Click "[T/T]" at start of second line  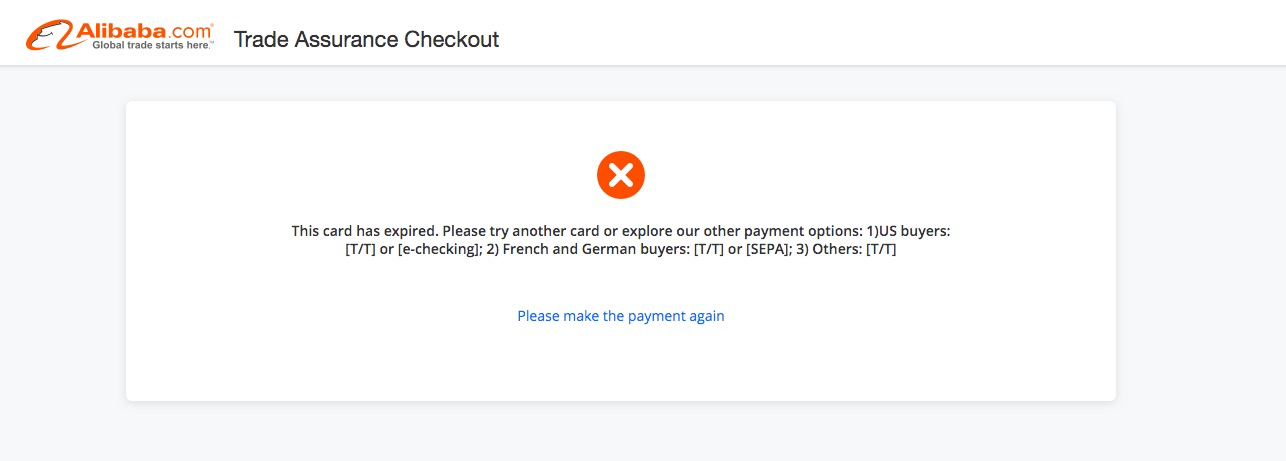point(360,250)
